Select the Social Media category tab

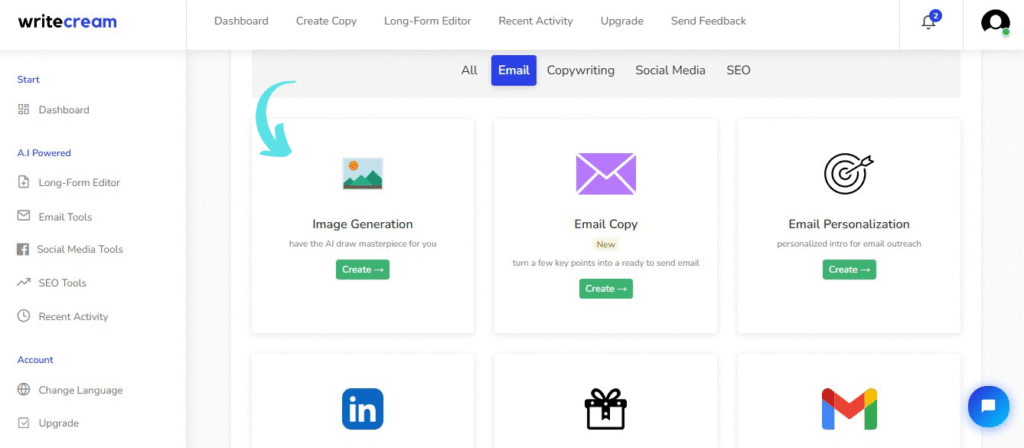click(x=670, y=70)
